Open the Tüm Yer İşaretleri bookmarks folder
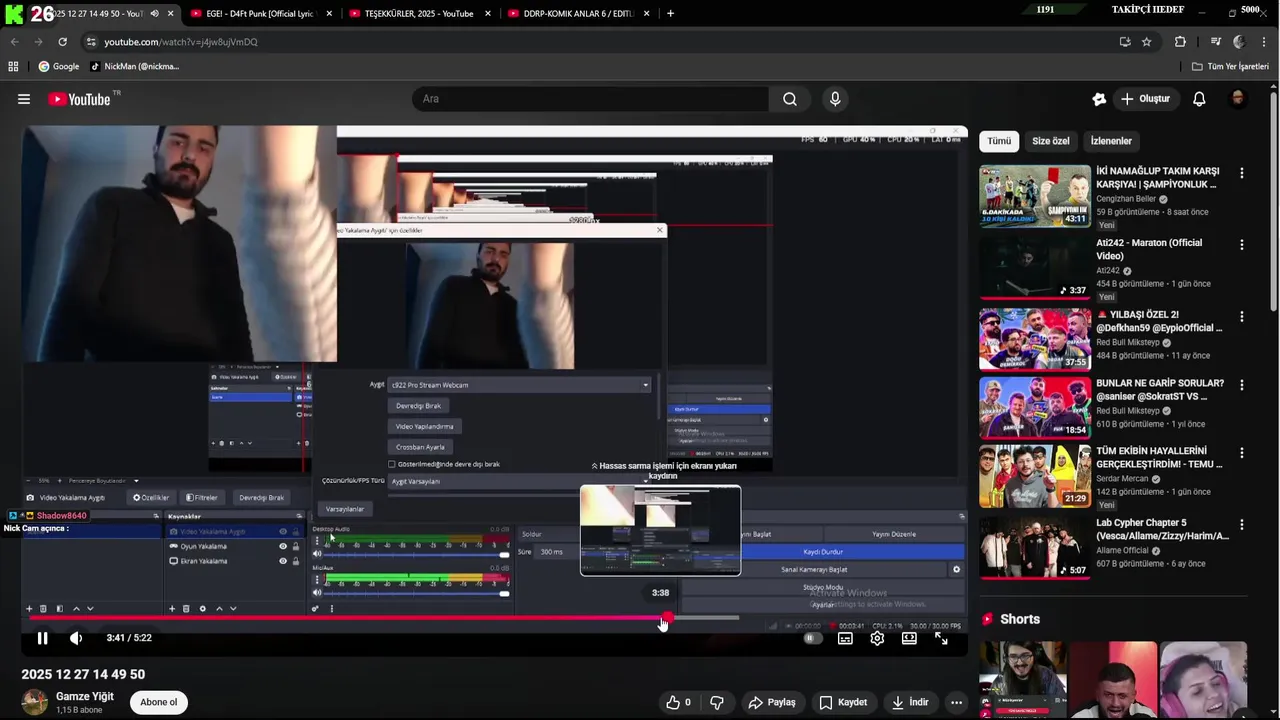 pos(1230,66)
